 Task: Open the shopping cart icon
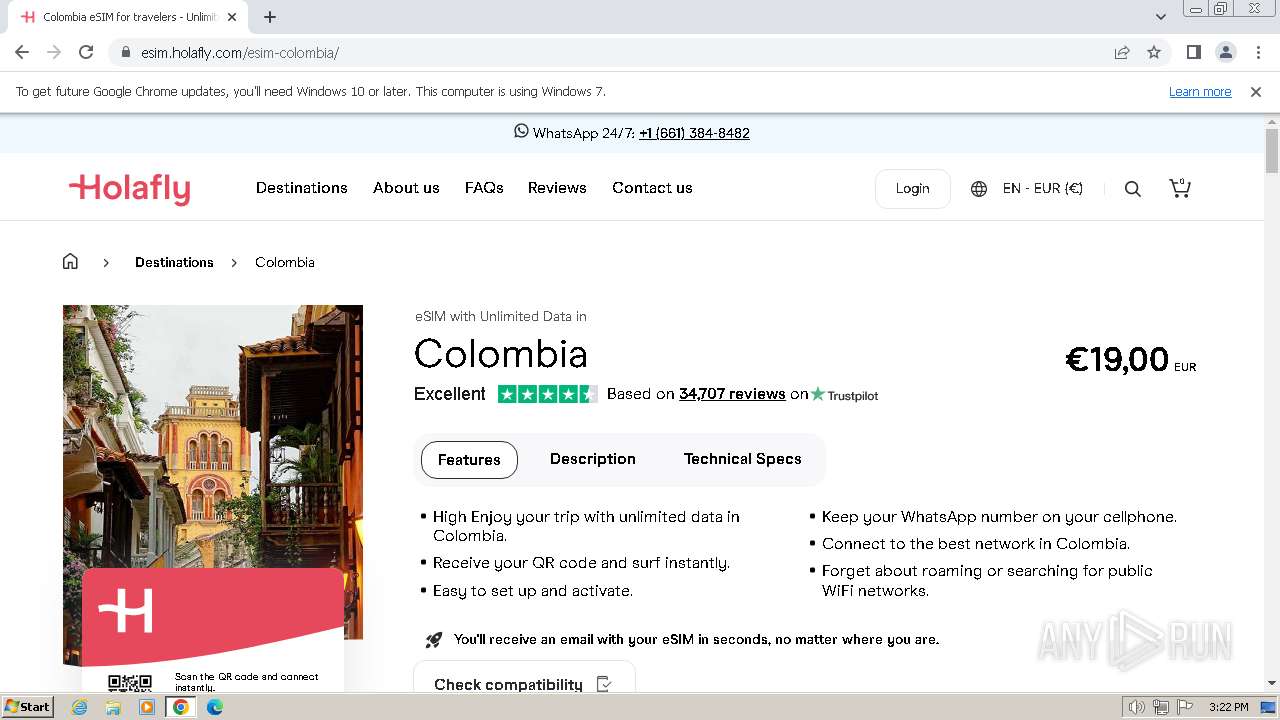click(x=1180, y=188)
